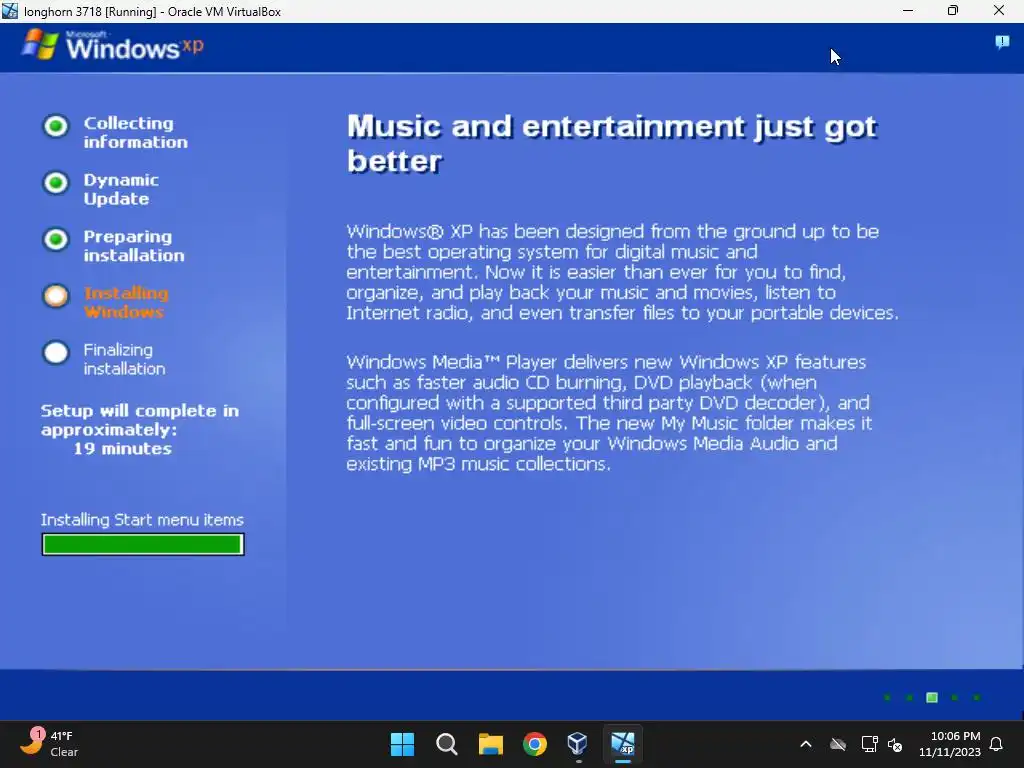
Task: Open the clock showing 10:06 PM
Action: pyautogui.click(x=950, y=744)
